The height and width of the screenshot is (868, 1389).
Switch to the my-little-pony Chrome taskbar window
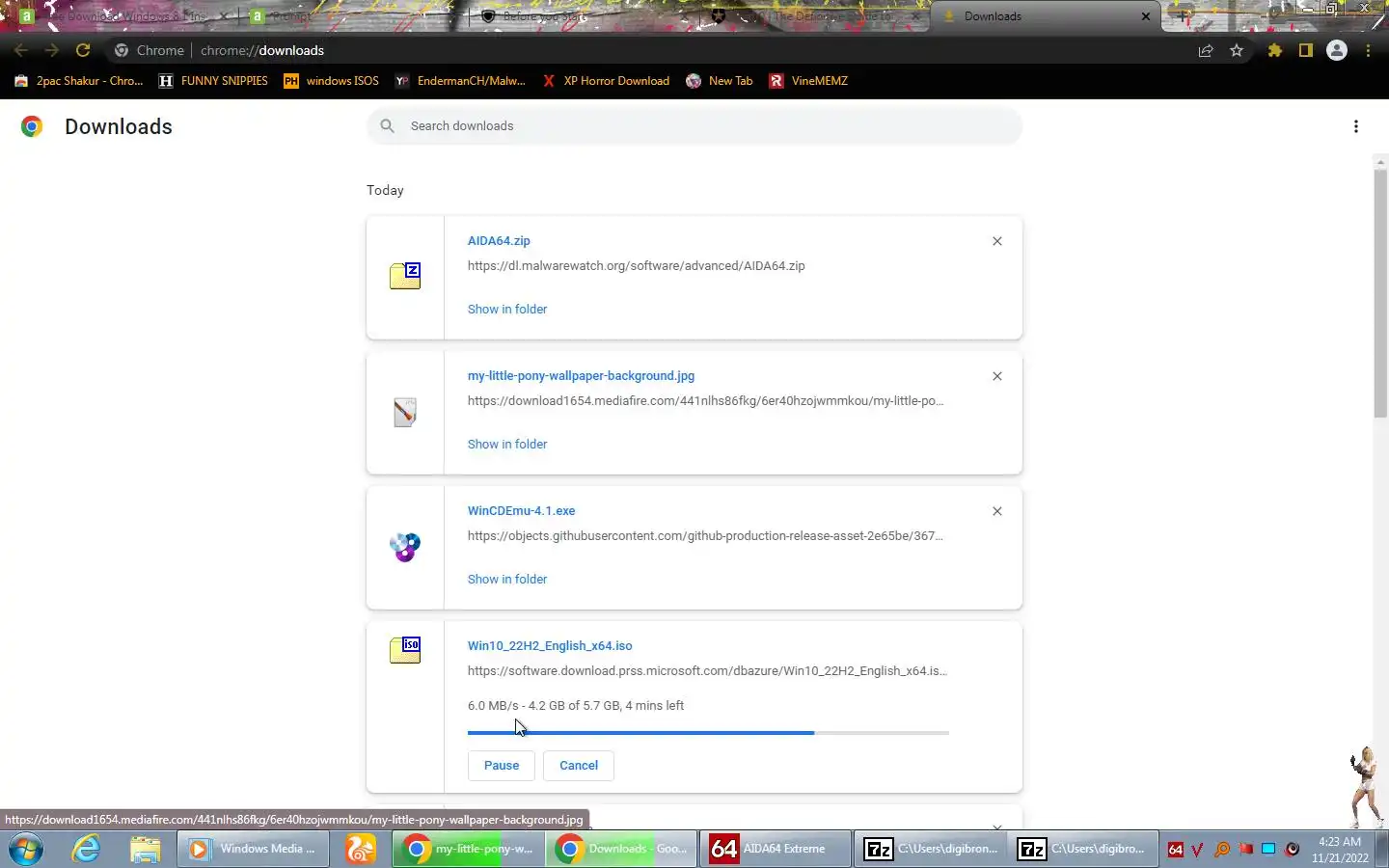pyautogui.click(x=468, y=850)
